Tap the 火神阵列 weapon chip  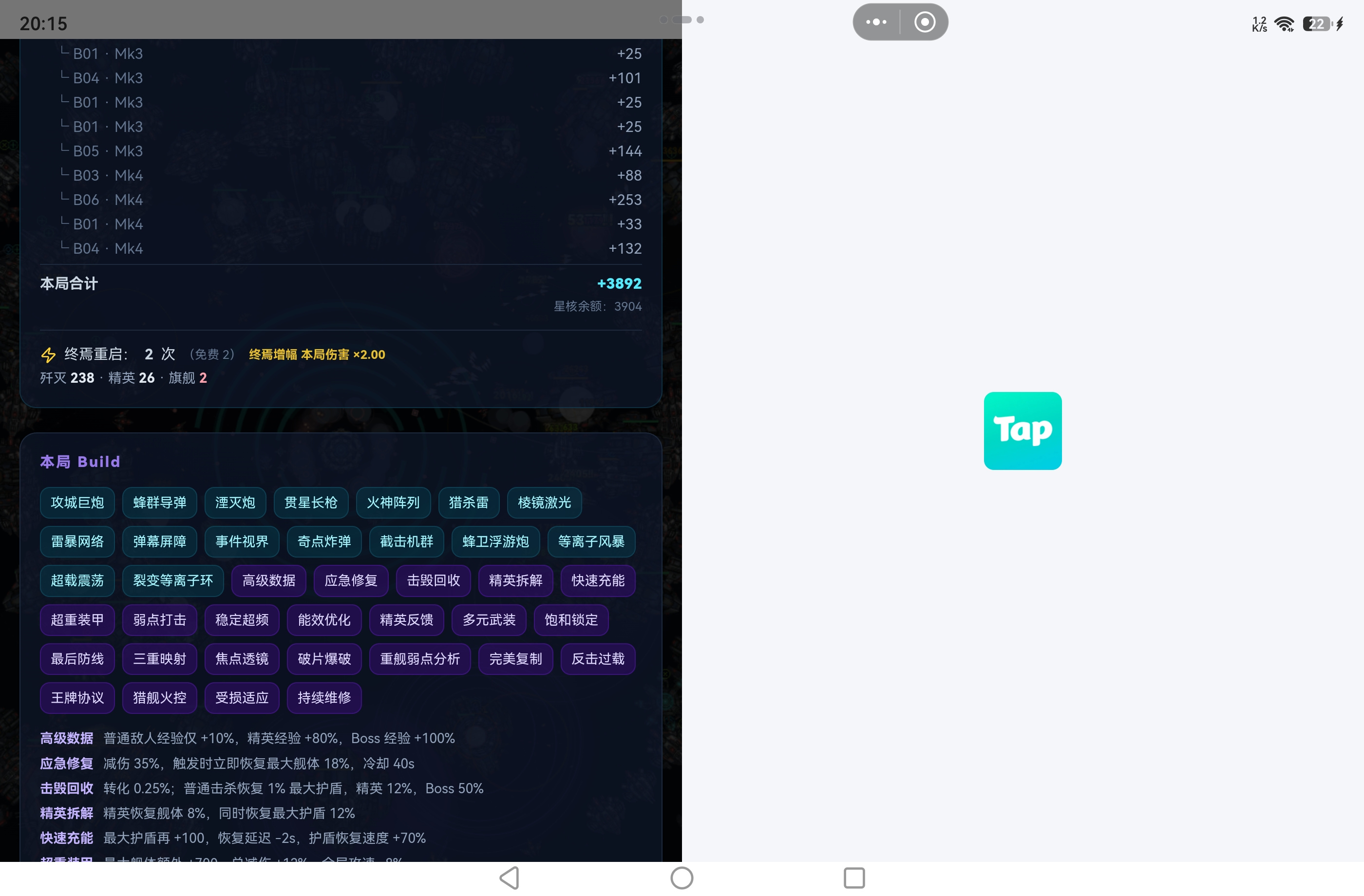point(393,503)
